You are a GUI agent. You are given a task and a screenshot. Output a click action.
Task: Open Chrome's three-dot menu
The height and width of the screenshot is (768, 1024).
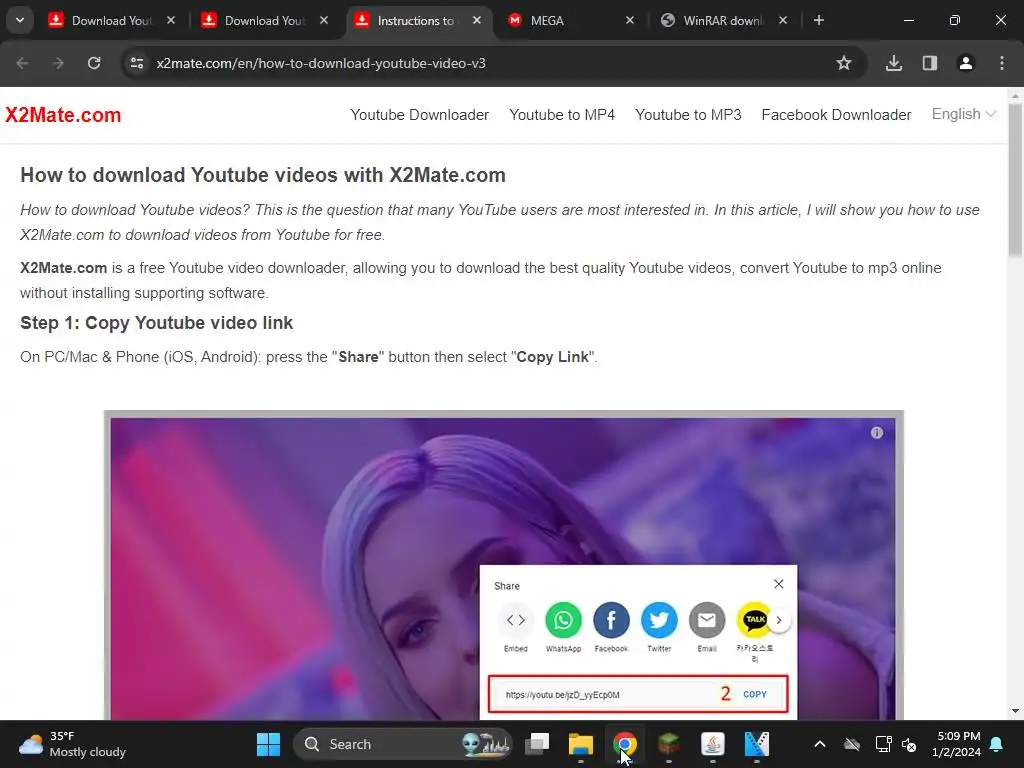click(1002, 63)
